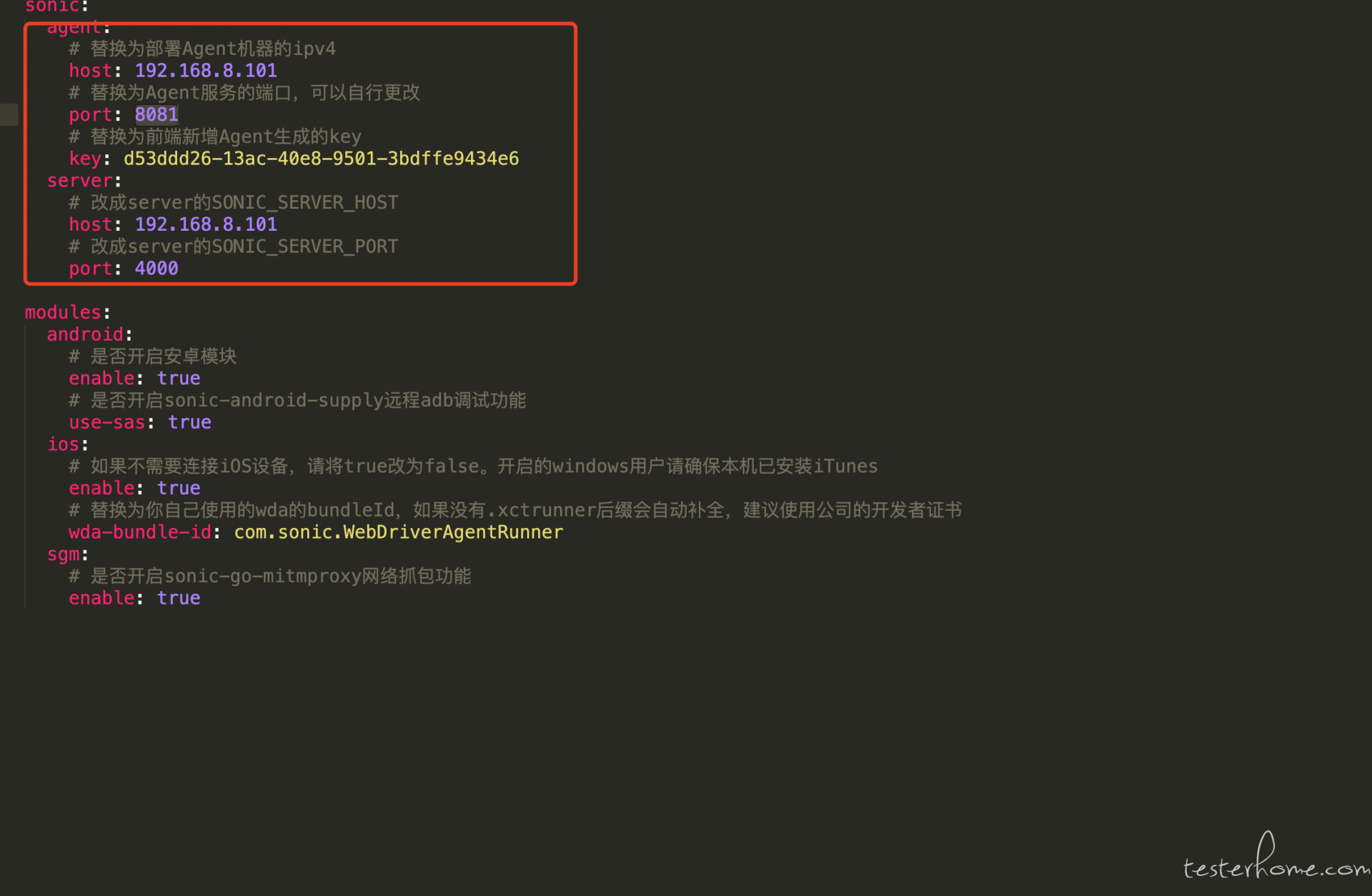Click the value com.sonic.WebDriverAgentRunner
The width and height of the screenshot is (1372, 896).
399,532
